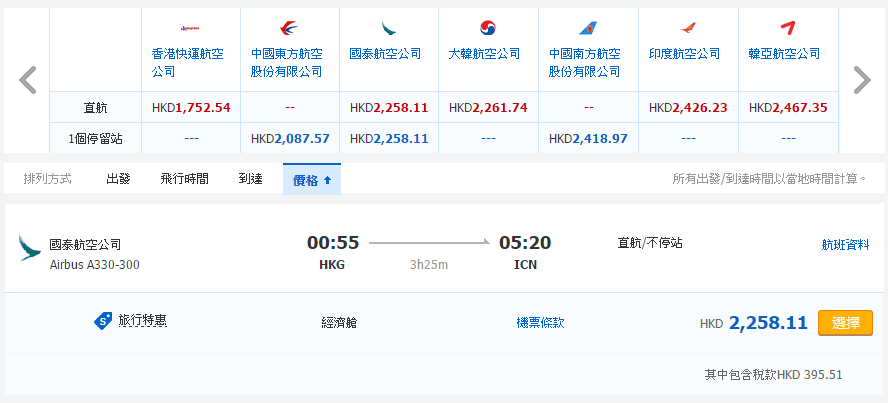Show more airlines with the next arrow
Viewport: 888px width, 403px height.
point(861,80)
